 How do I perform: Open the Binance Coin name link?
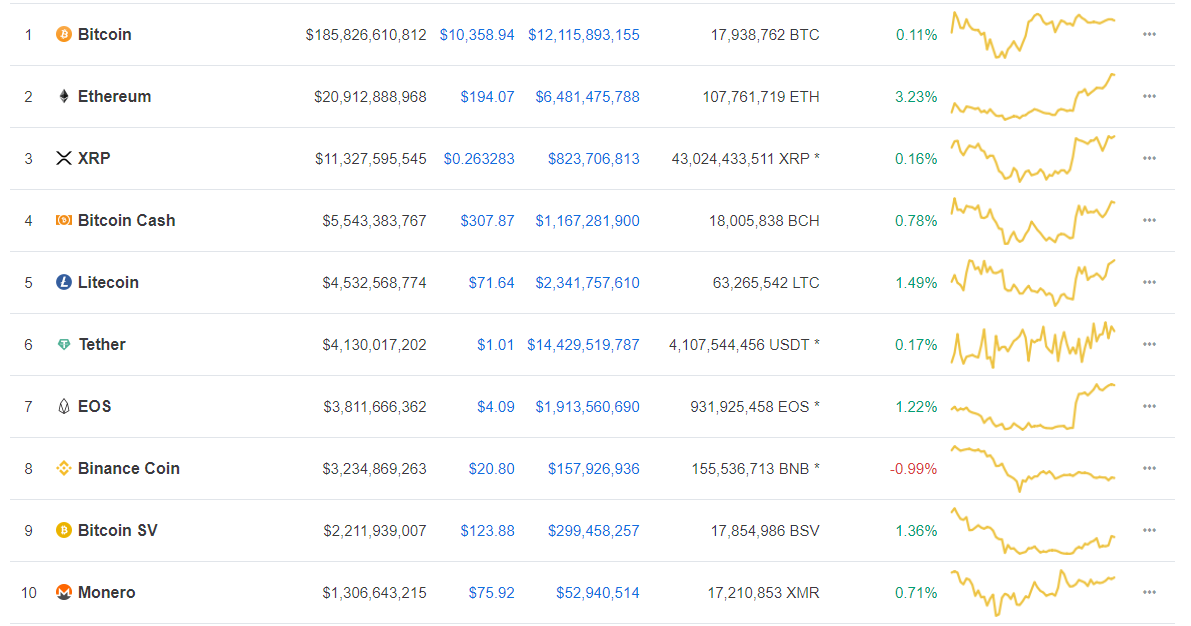tap(129, 469)
